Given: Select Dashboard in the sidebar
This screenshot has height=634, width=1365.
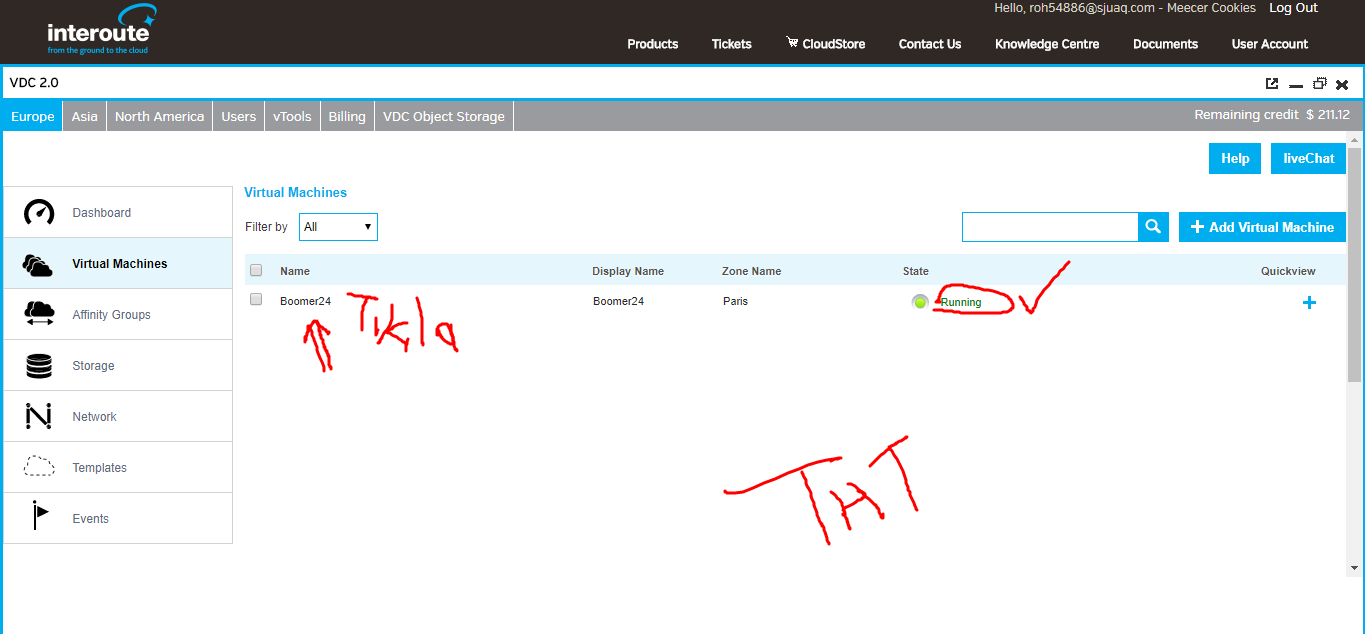Looking at the screenshot, I should [118, 212].
